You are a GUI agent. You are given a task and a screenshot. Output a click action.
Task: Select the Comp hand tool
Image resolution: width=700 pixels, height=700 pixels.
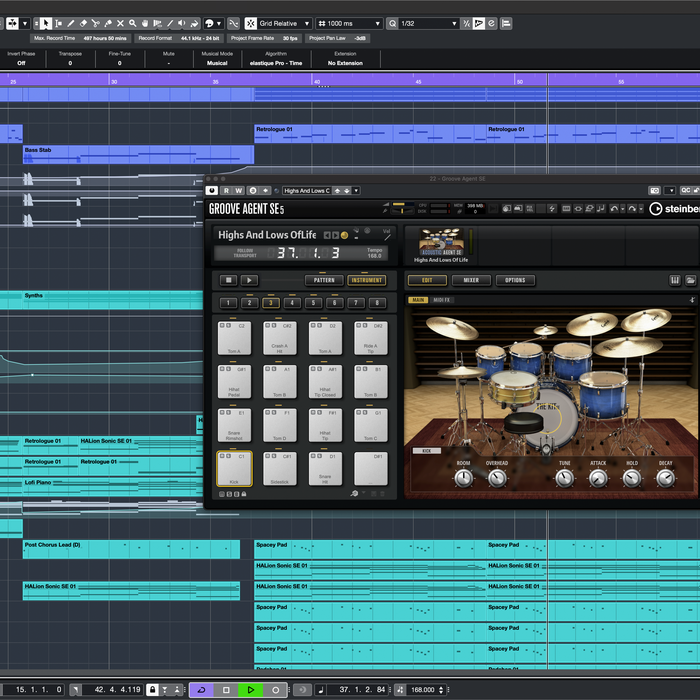click(145, 24)
